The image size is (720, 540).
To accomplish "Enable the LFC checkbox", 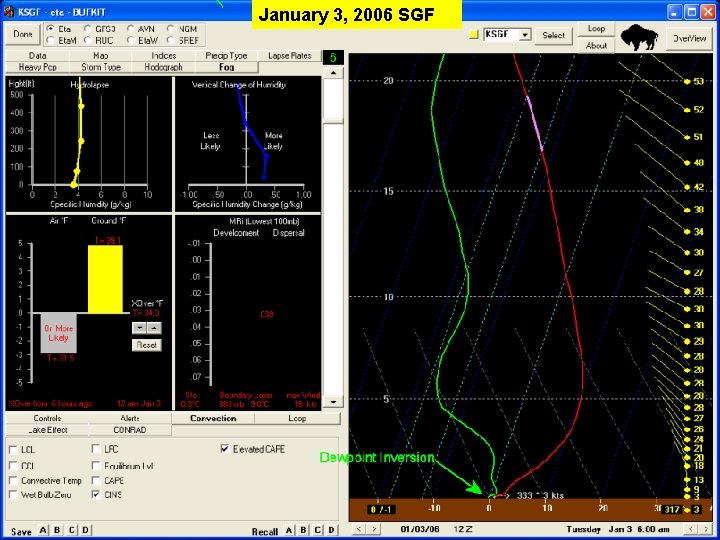I will tap(96, 449).
